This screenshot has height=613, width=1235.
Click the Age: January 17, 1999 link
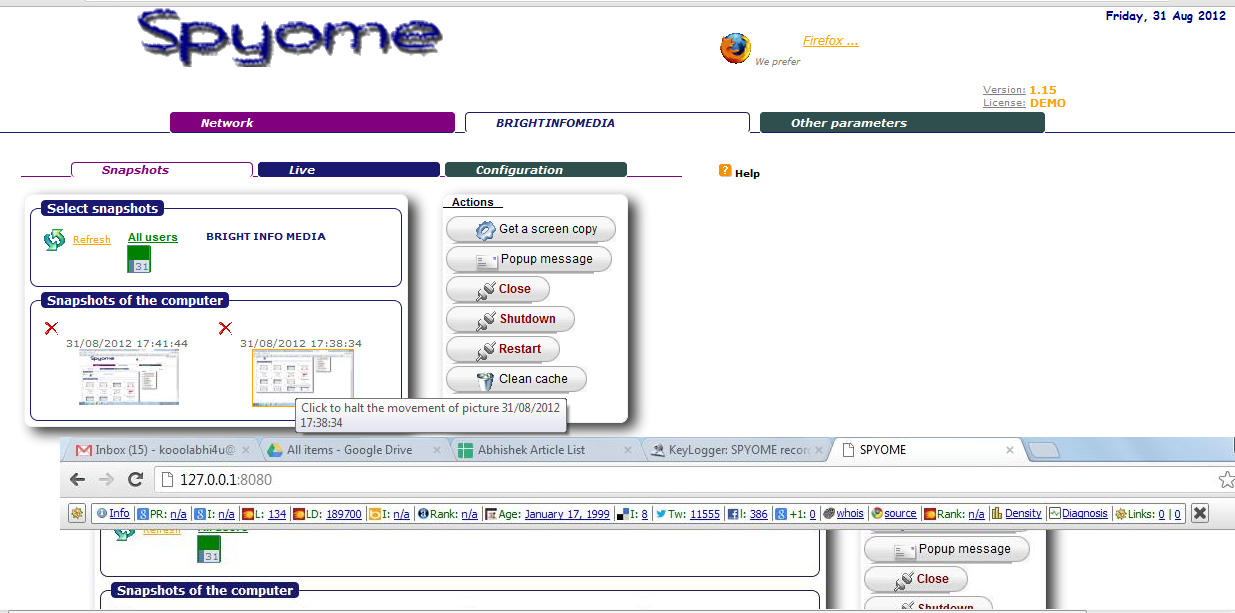(x=546, y=513)
